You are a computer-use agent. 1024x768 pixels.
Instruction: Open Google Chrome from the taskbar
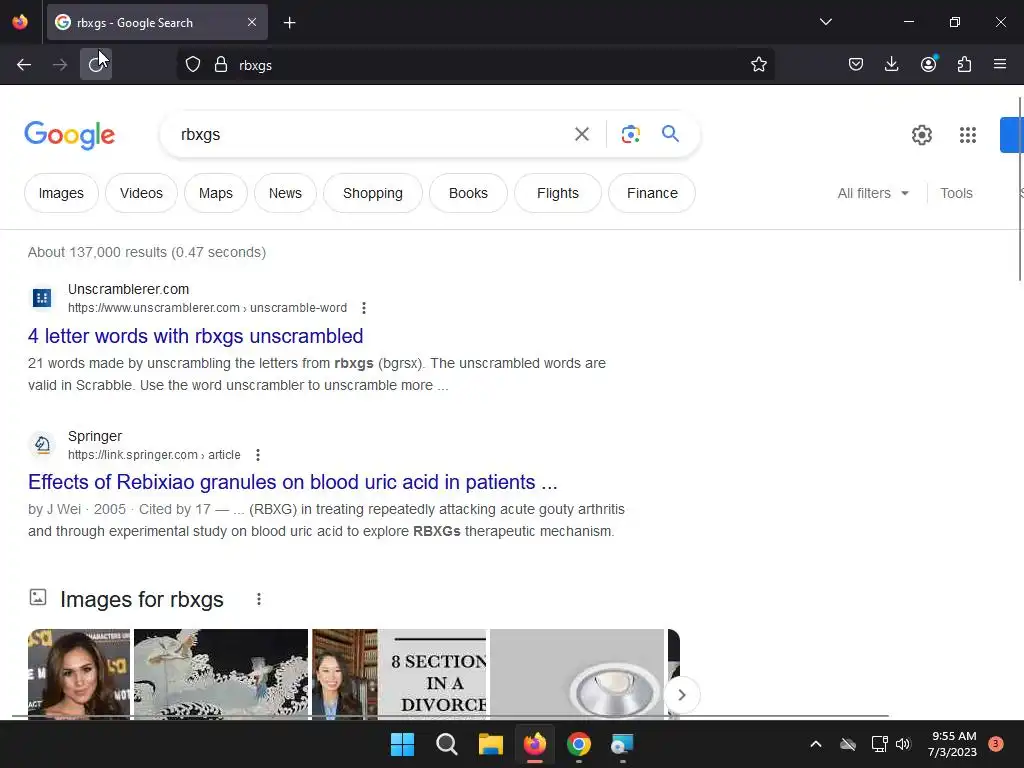click(579, 744)
